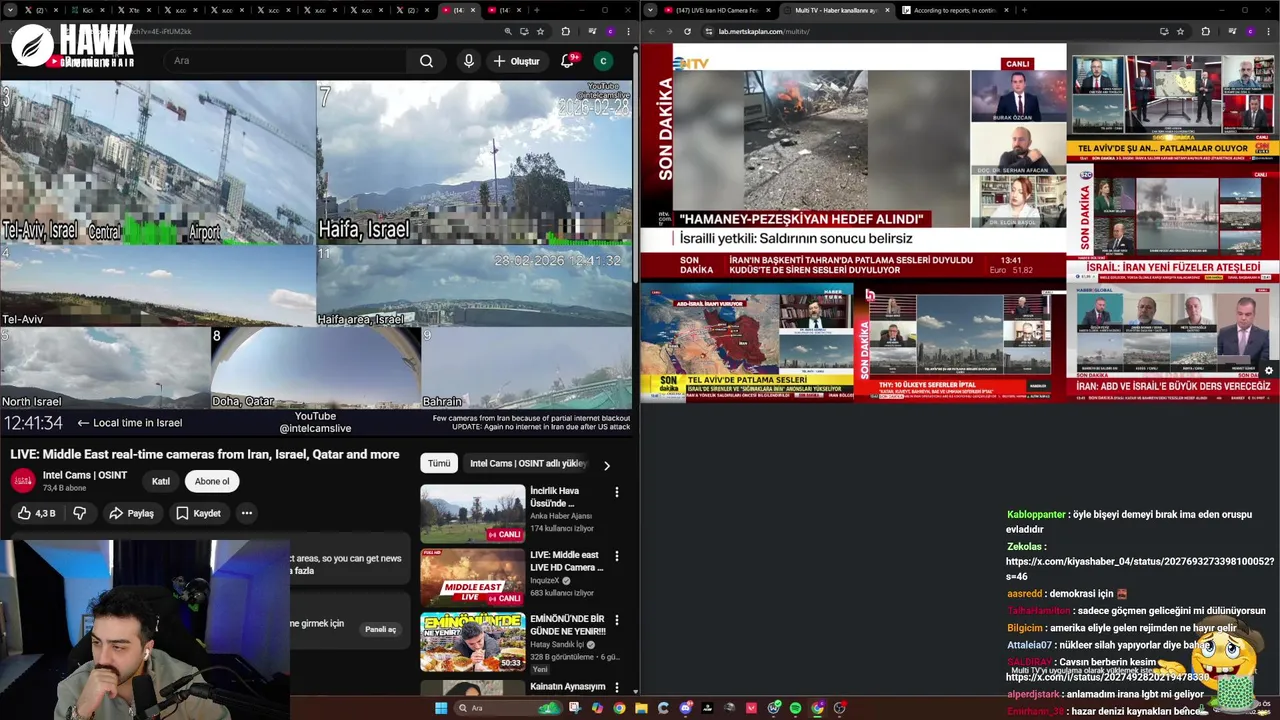Show next filter chips with arrow
The height and width of the screenshot is (720, 1280).
click(606, 465)
